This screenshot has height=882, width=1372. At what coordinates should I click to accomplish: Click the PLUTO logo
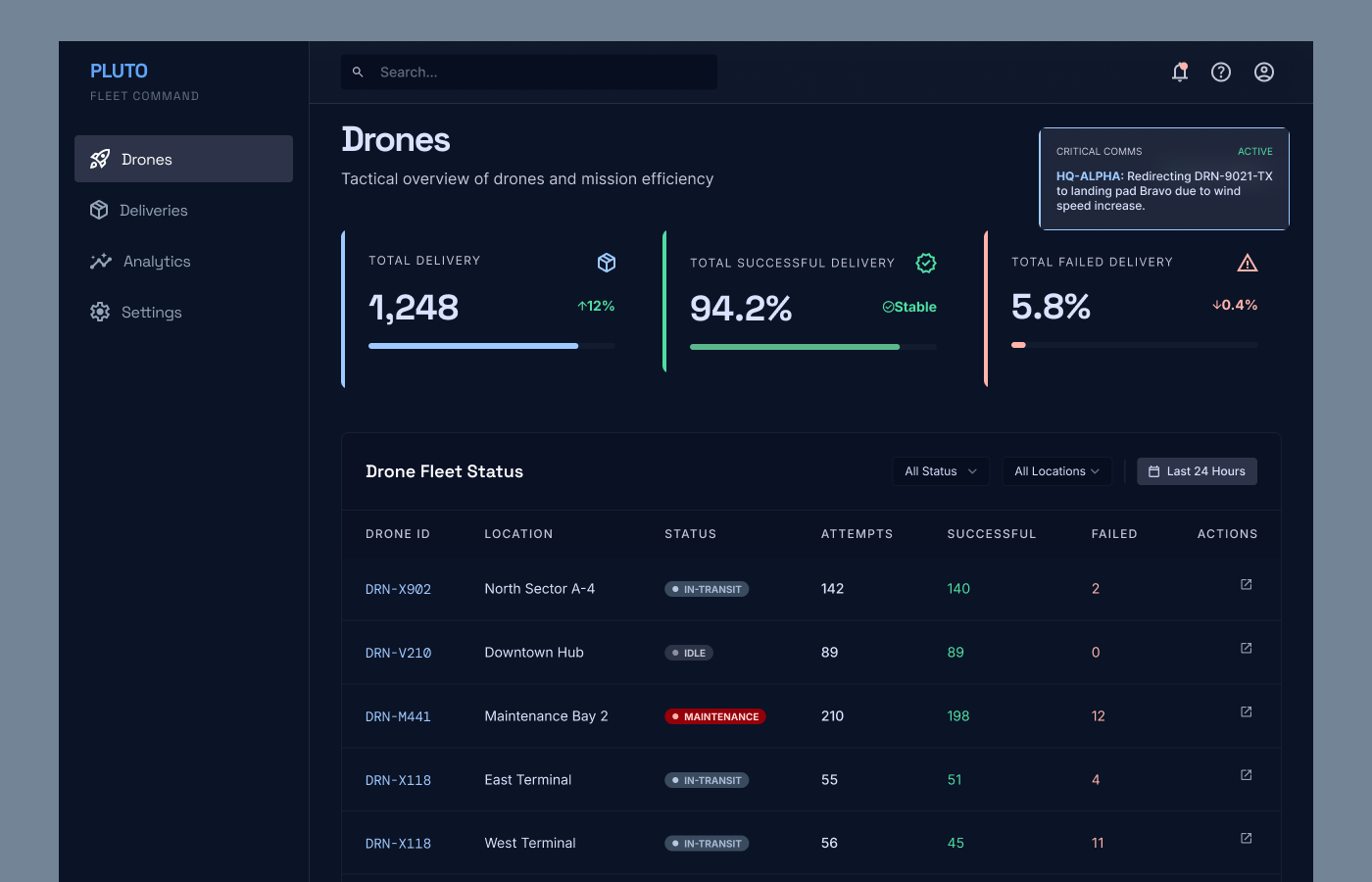click(x=119, y=71)
